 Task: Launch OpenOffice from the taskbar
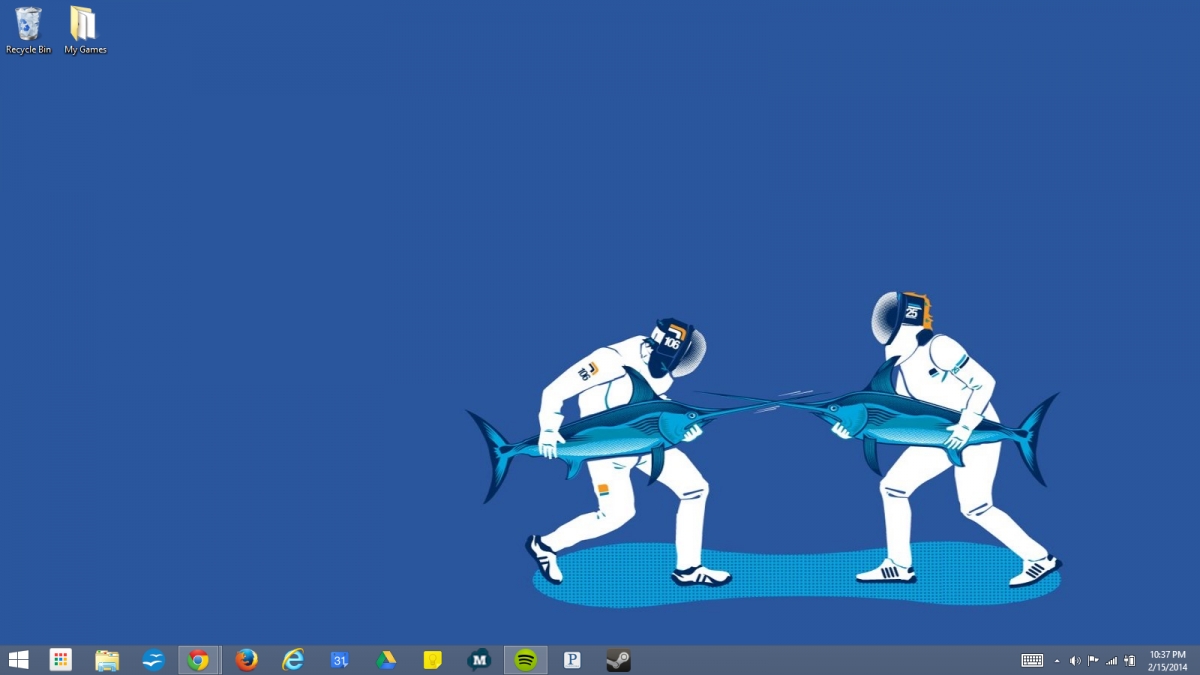153,660
